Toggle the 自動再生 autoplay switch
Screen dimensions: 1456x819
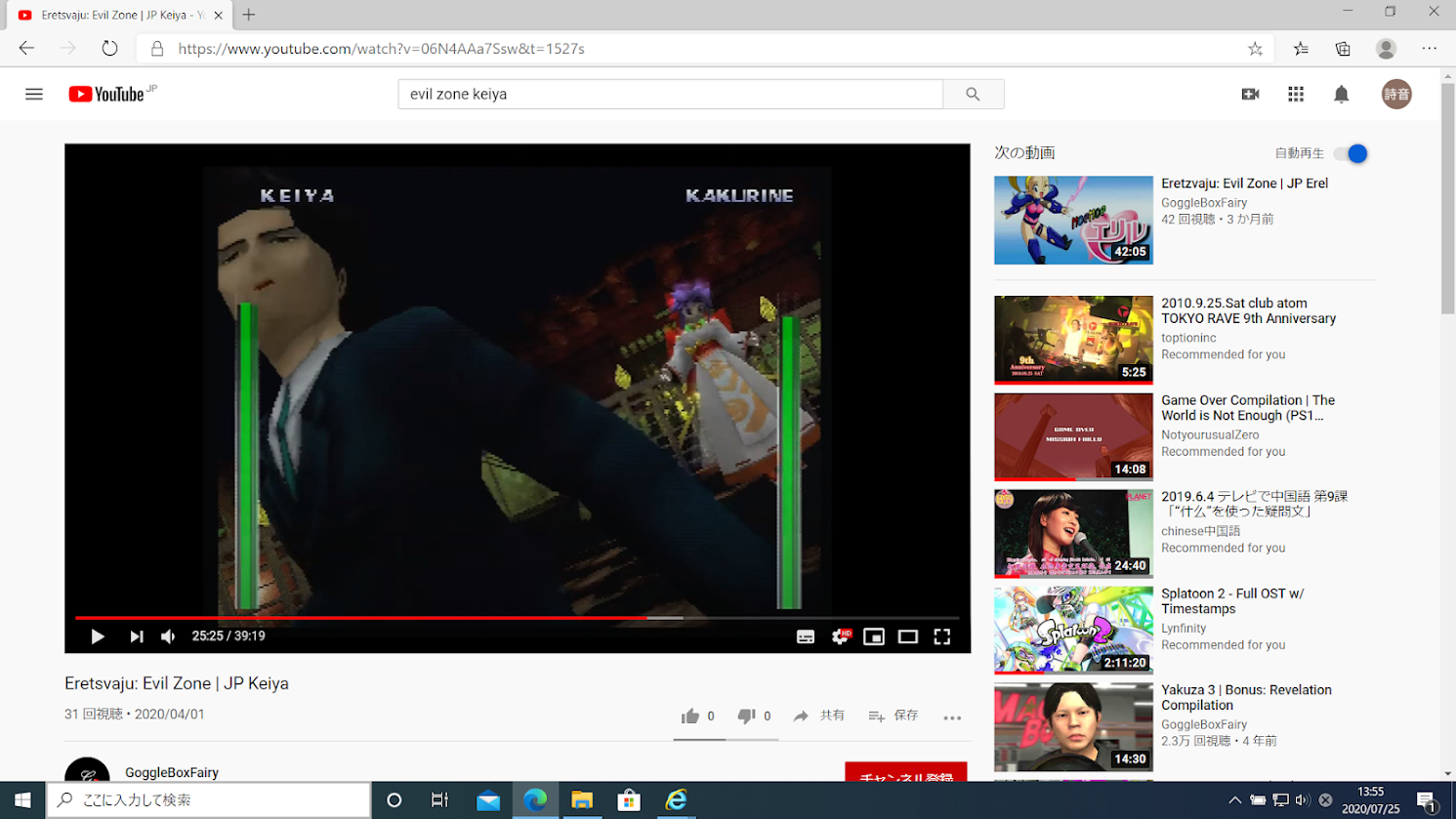[x=1352, y=153]
